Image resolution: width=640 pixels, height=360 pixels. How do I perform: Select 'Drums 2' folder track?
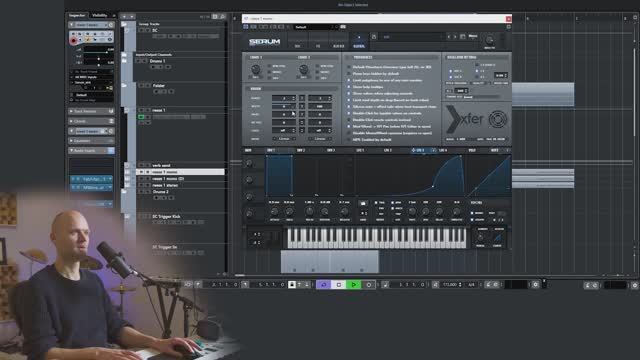160,192
